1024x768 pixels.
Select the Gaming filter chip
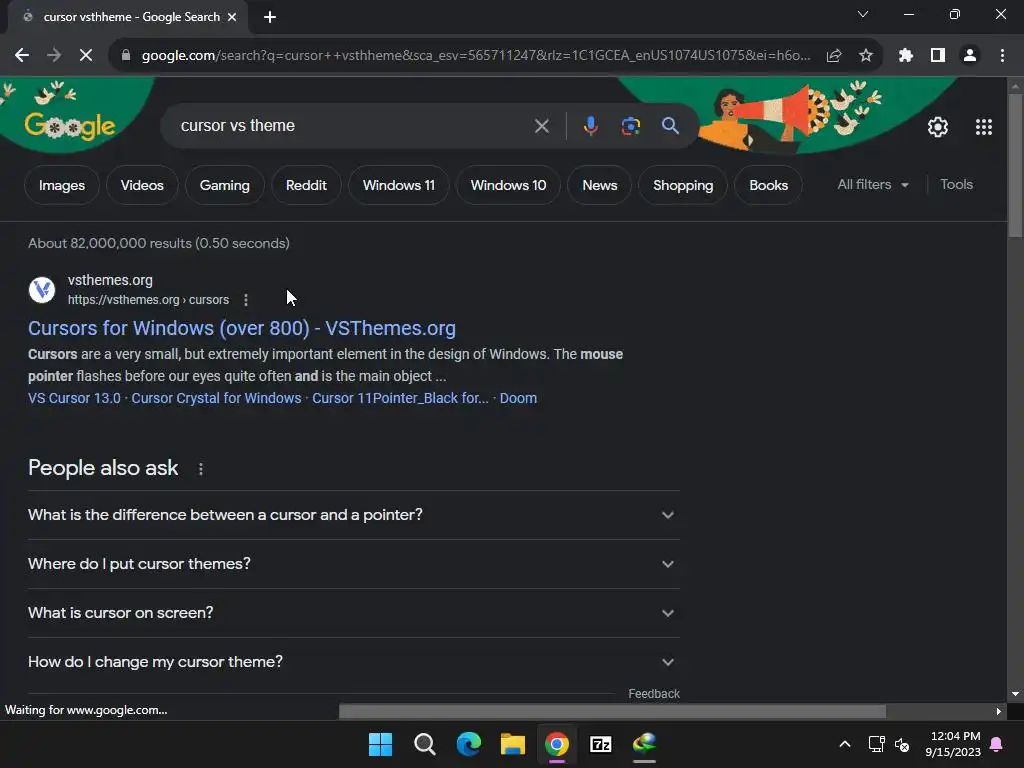click(225, 185)
